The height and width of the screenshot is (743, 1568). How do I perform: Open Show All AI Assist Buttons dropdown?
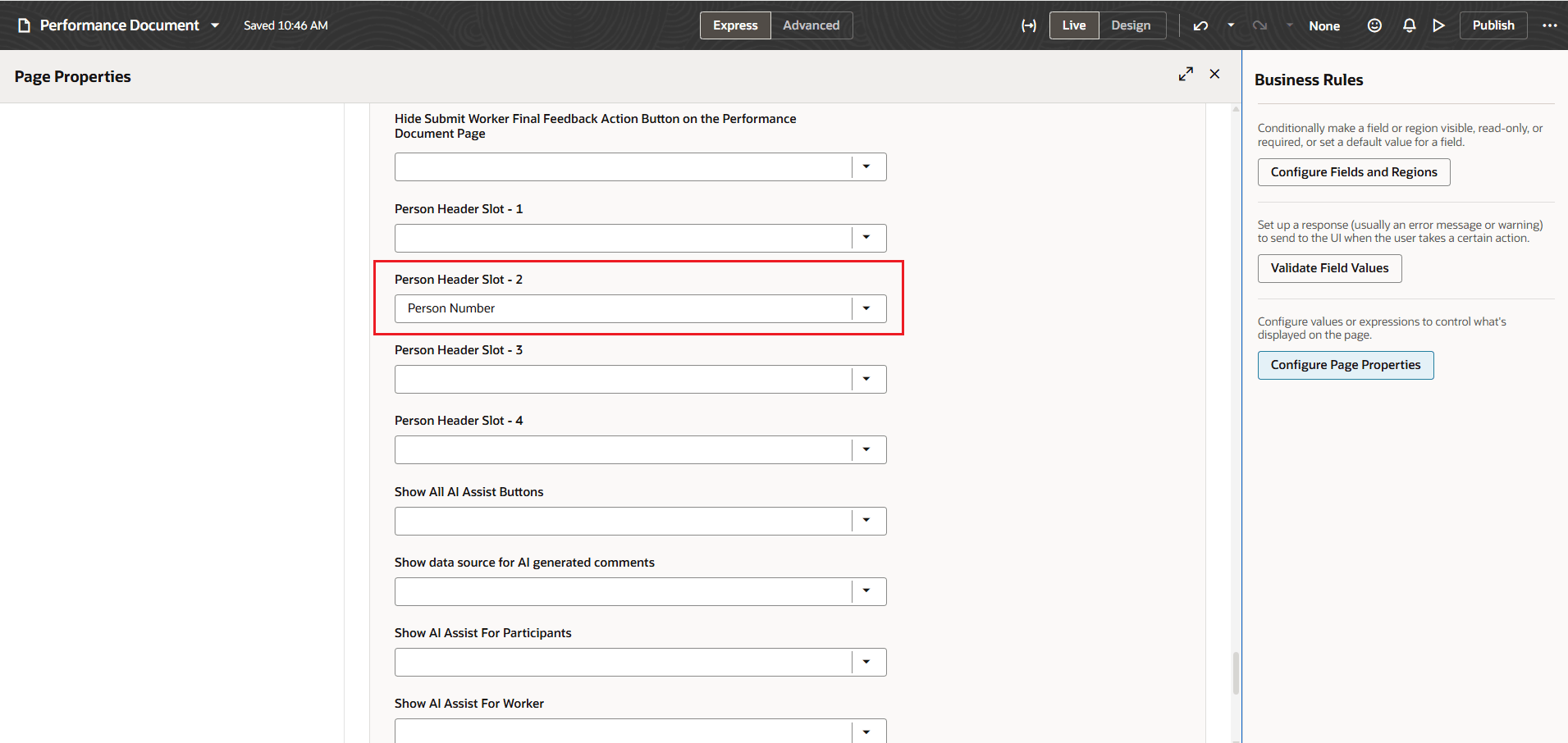pos(867,521)
